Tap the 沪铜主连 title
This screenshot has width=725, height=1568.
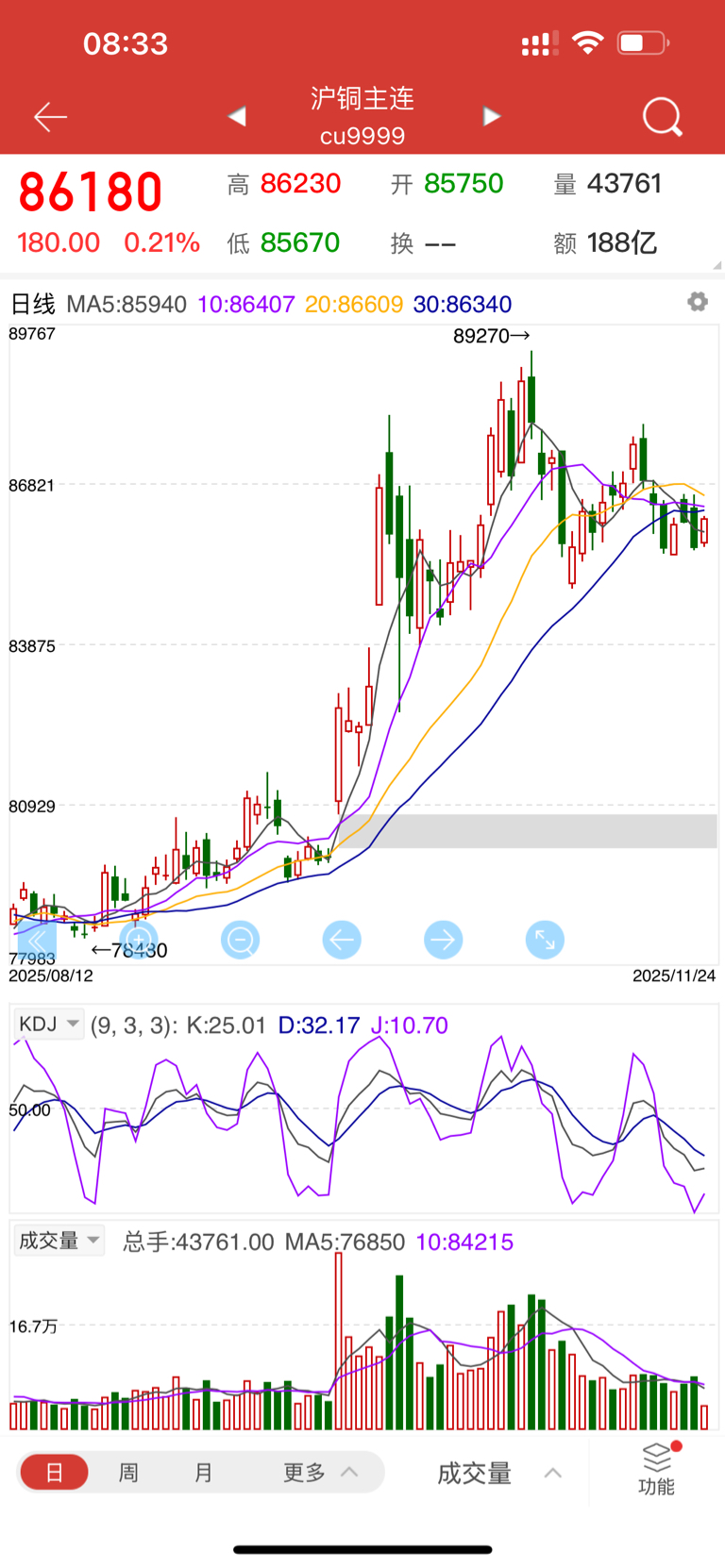coord(362,98)
